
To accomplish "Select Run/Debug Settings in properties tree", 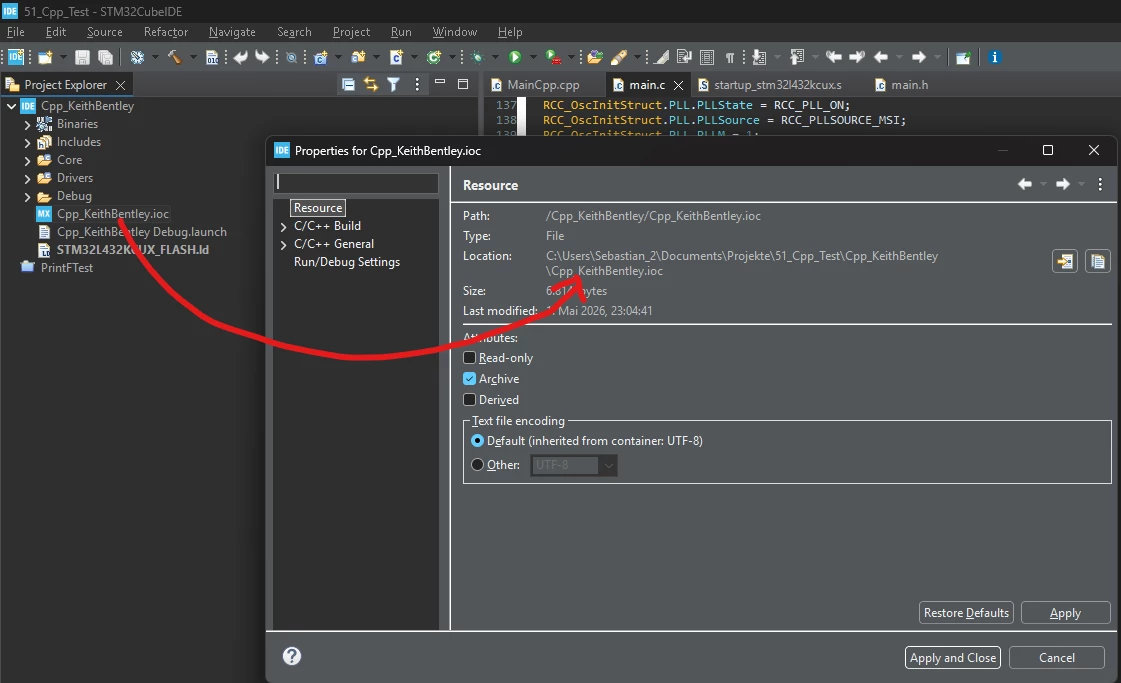I will 347,262.
